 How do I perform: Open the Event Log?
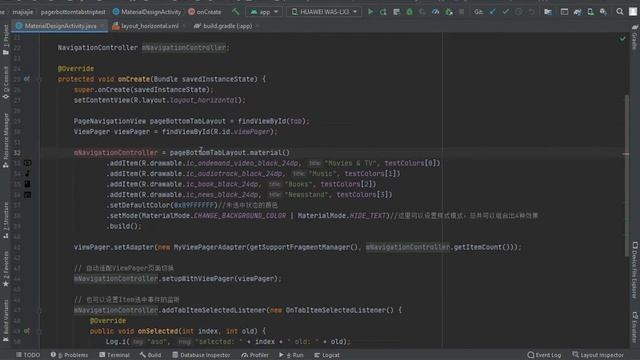(x=544, y=355)
